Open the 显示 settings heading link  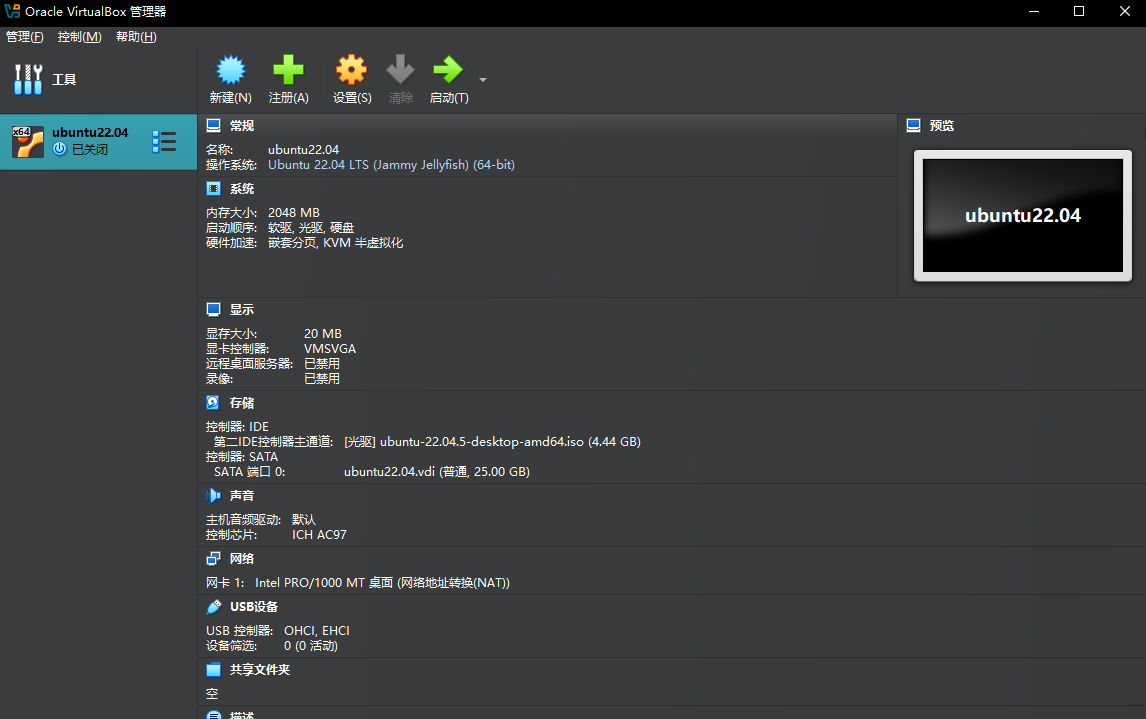point(242,310)
